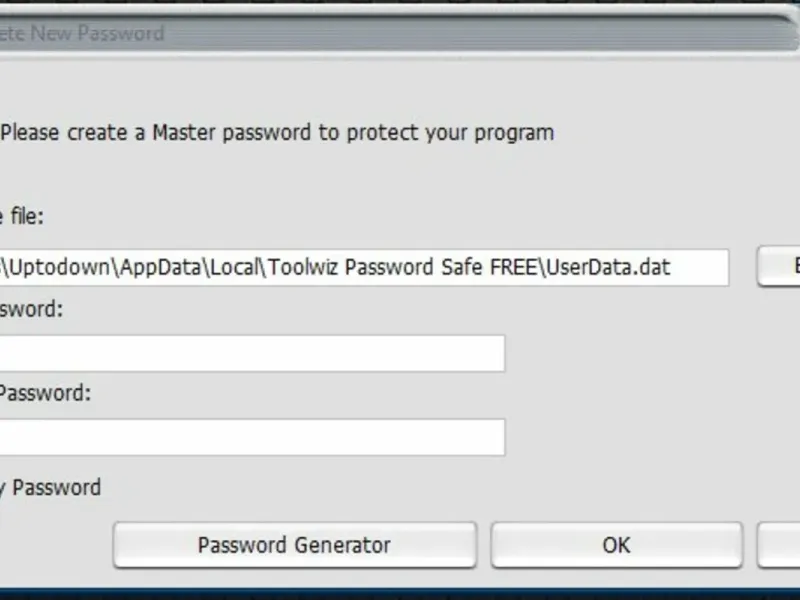Open the Password Generator
800x600 pixels.
(x=294, y=545)
